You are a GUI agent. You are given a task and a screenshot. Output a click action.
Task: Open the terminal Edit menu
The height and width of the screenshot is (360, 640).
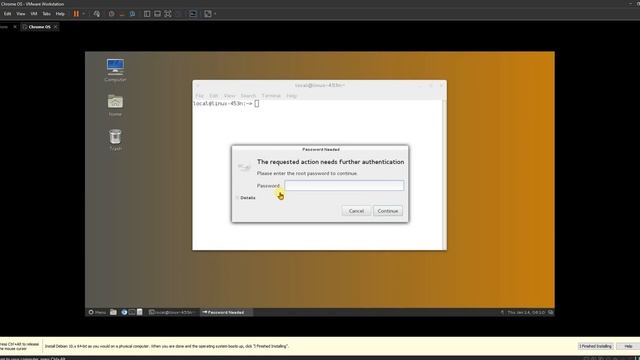(x=213, y=96)
